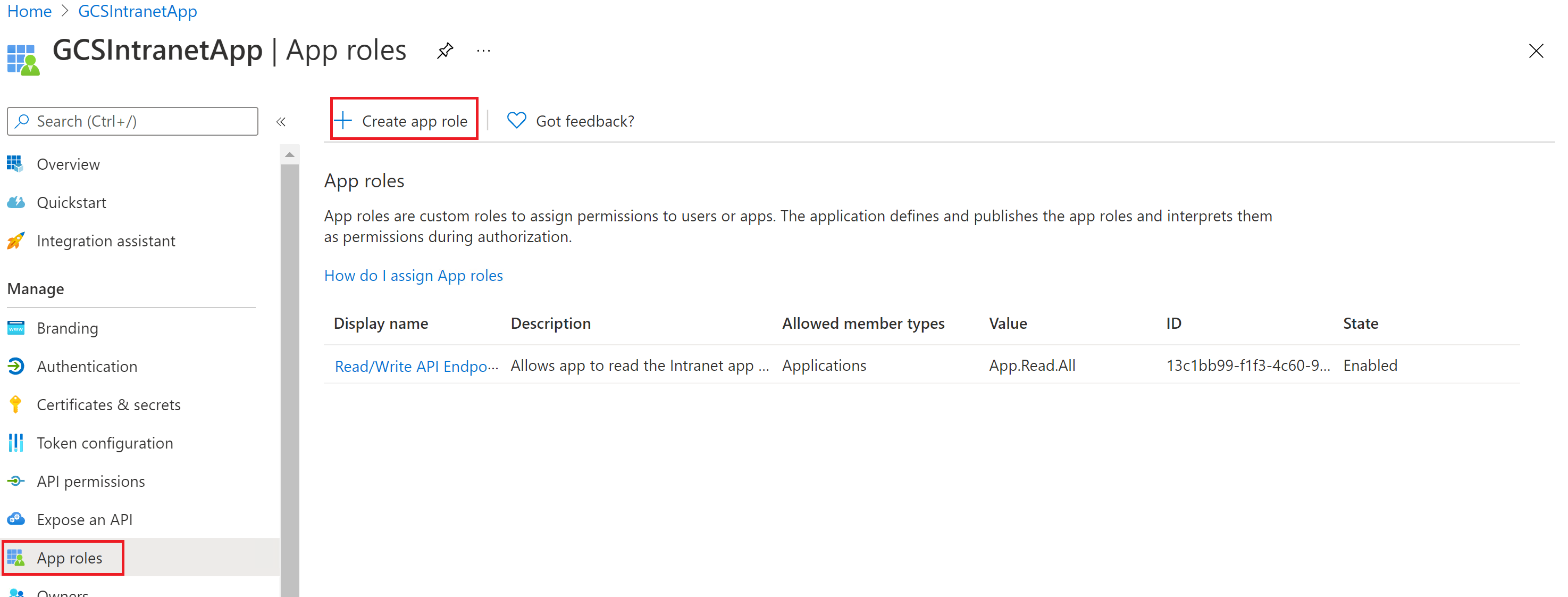This screenshot has height=597, width=1568.
Task: Click the rocket Integration assistant icon
Action: coord(16,241)
